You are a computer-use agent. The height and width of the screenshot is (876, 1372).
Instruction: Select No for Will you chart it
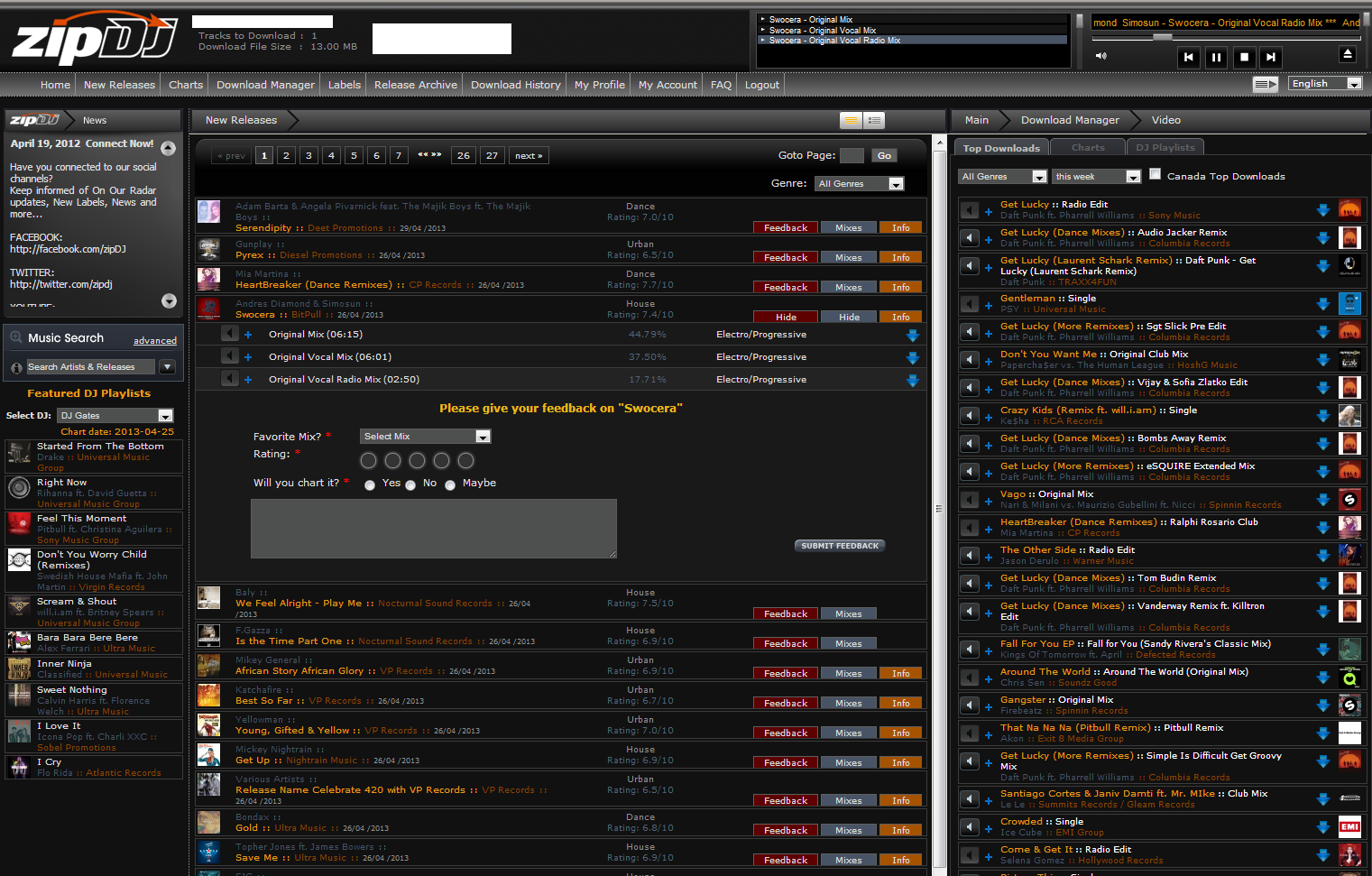[410, 485]
